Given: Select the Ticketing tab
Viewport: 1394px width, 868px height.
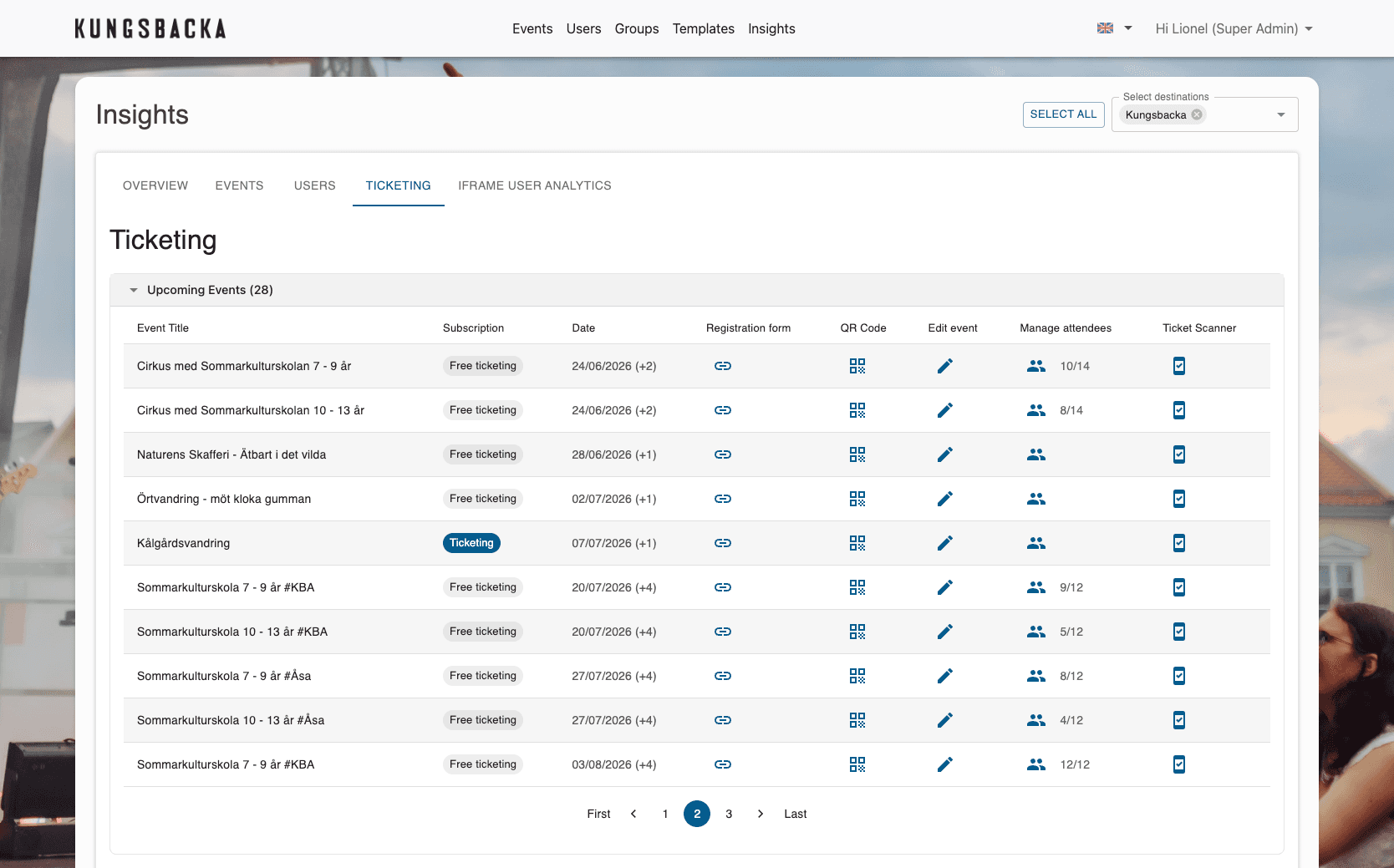Looking at the screenshot, I should [399, 185].
